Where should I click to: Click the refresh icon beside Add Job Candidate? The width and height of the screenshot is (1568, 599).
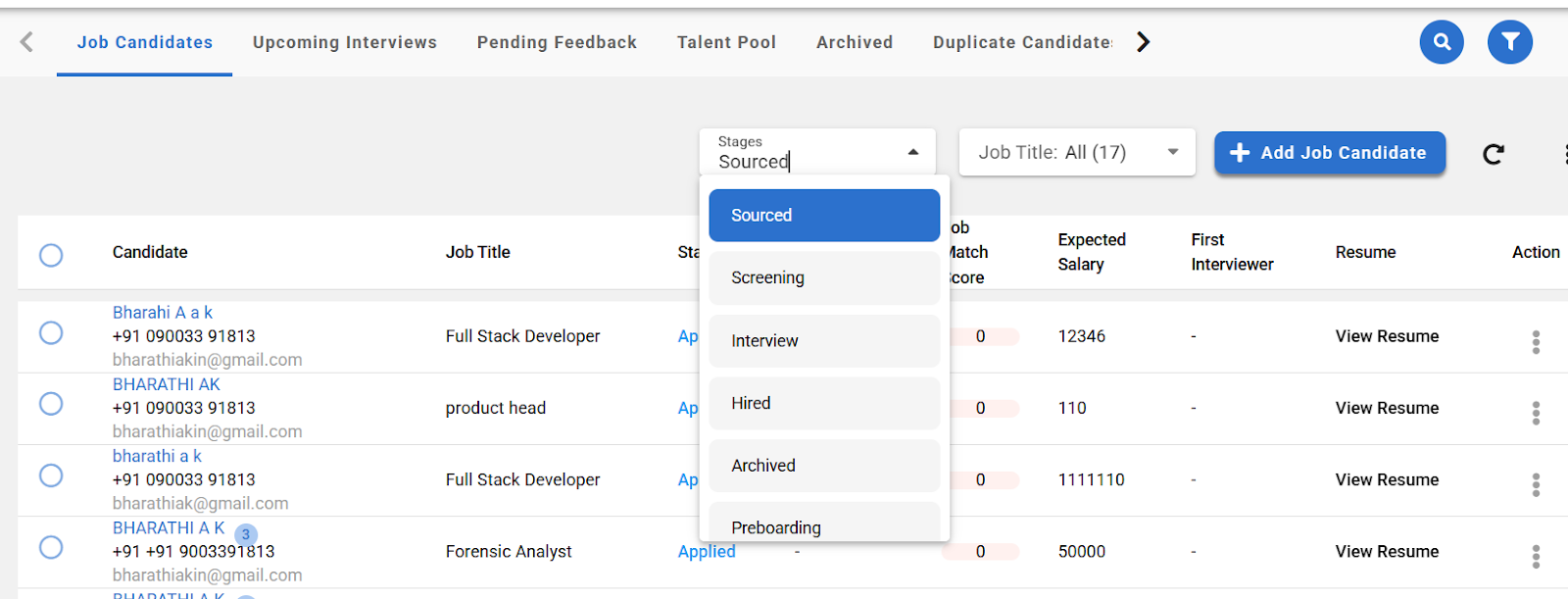(x=1493, y=154)
